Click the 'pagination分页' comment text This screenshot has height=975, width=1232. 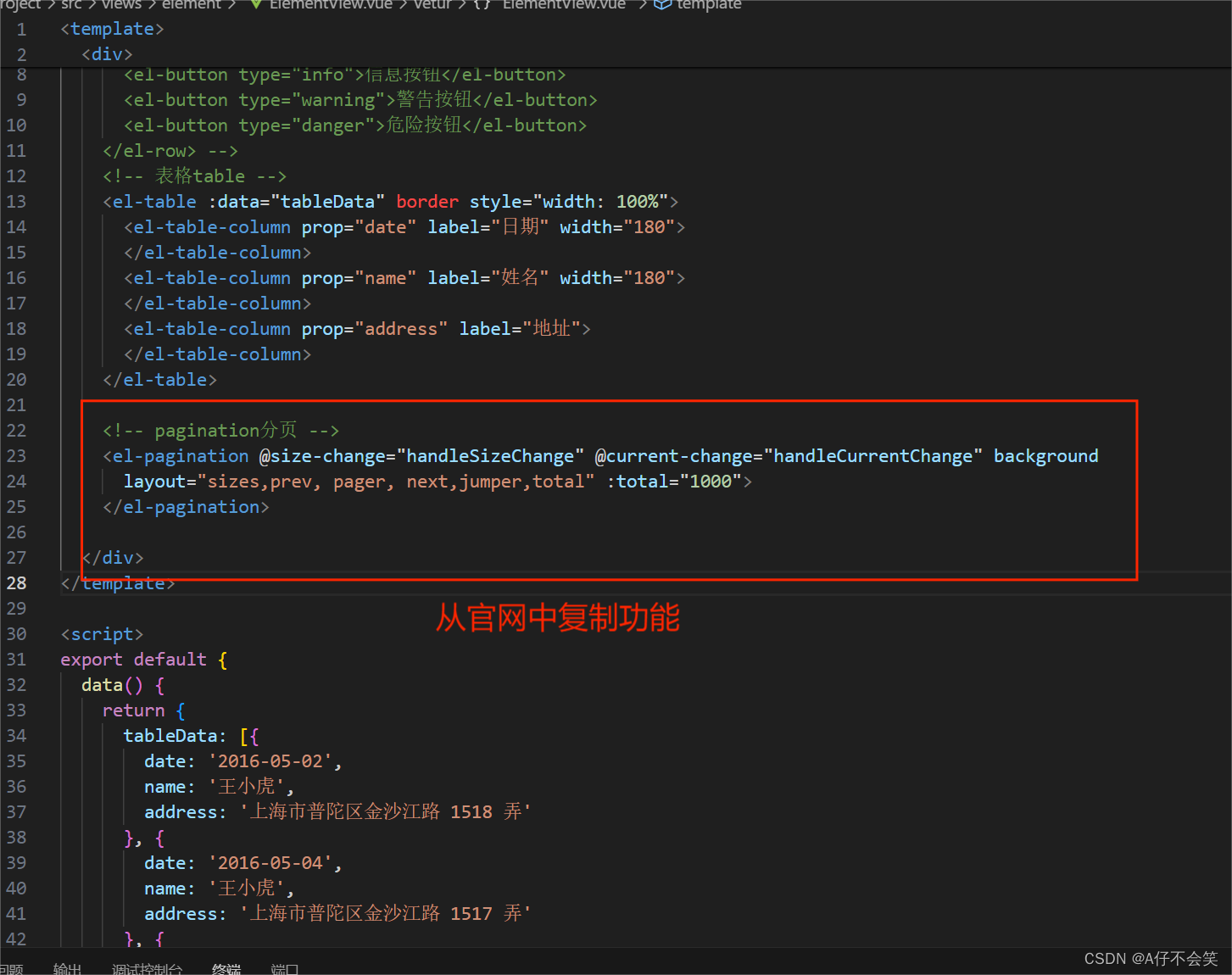coord(226,431)
